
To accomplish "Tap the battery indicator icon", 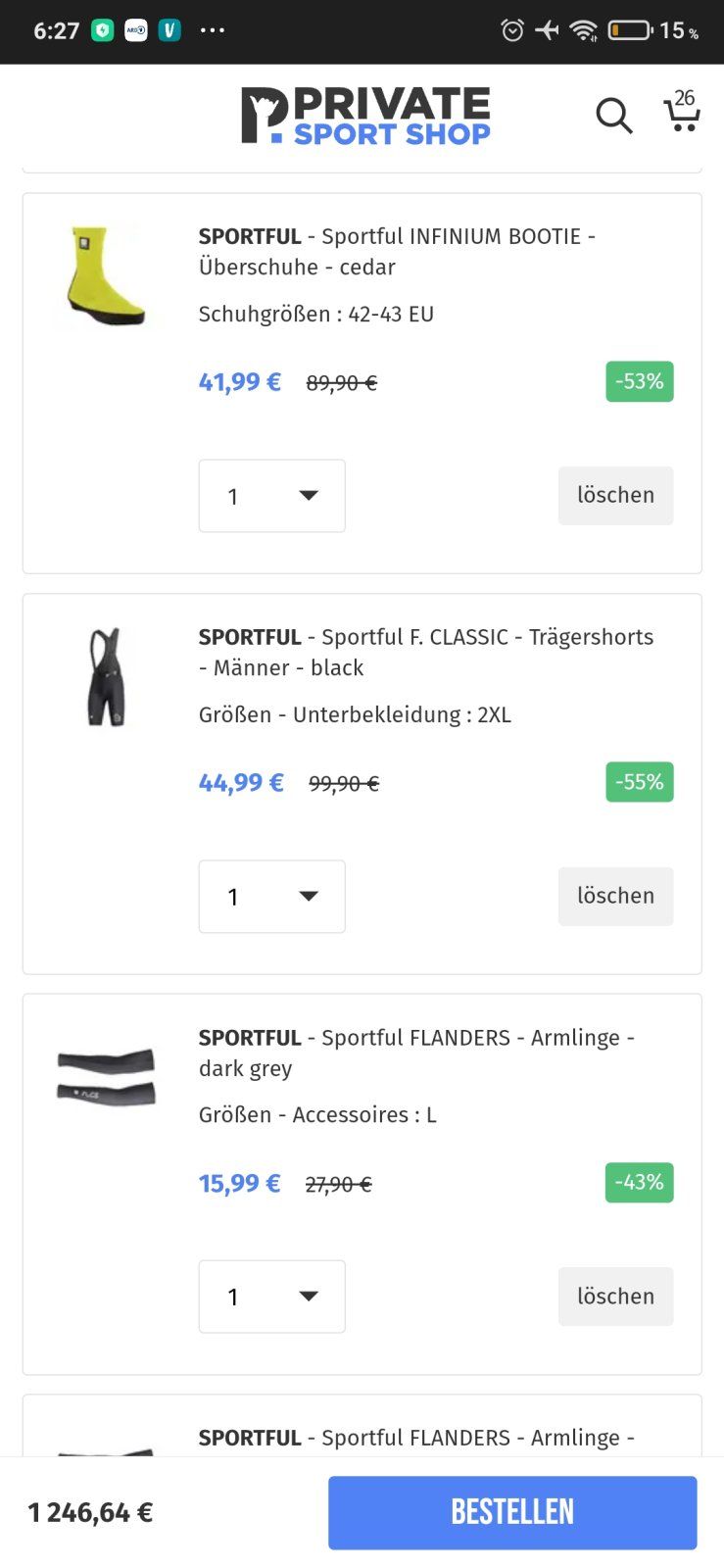I will (630, 30).
